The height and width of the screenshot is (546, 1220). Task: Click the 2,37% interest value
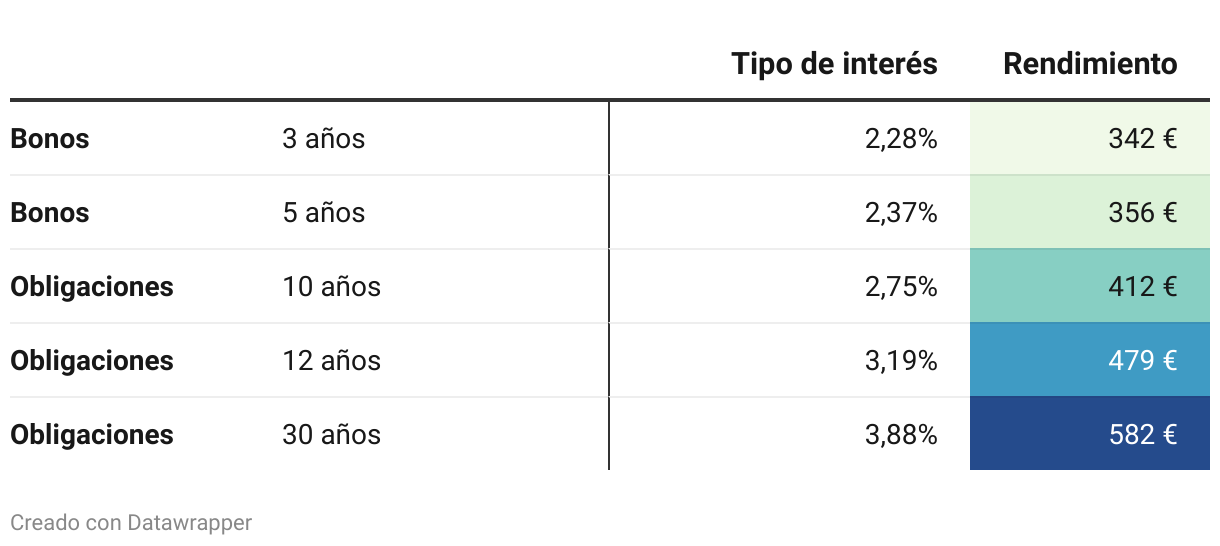901,213
